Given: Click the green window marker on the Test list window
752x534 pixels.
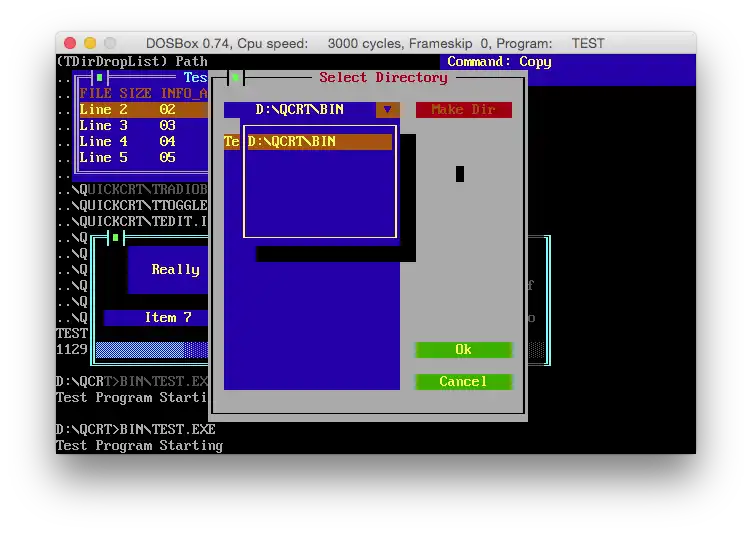Looking at the screenshot, I should [99, 77].
